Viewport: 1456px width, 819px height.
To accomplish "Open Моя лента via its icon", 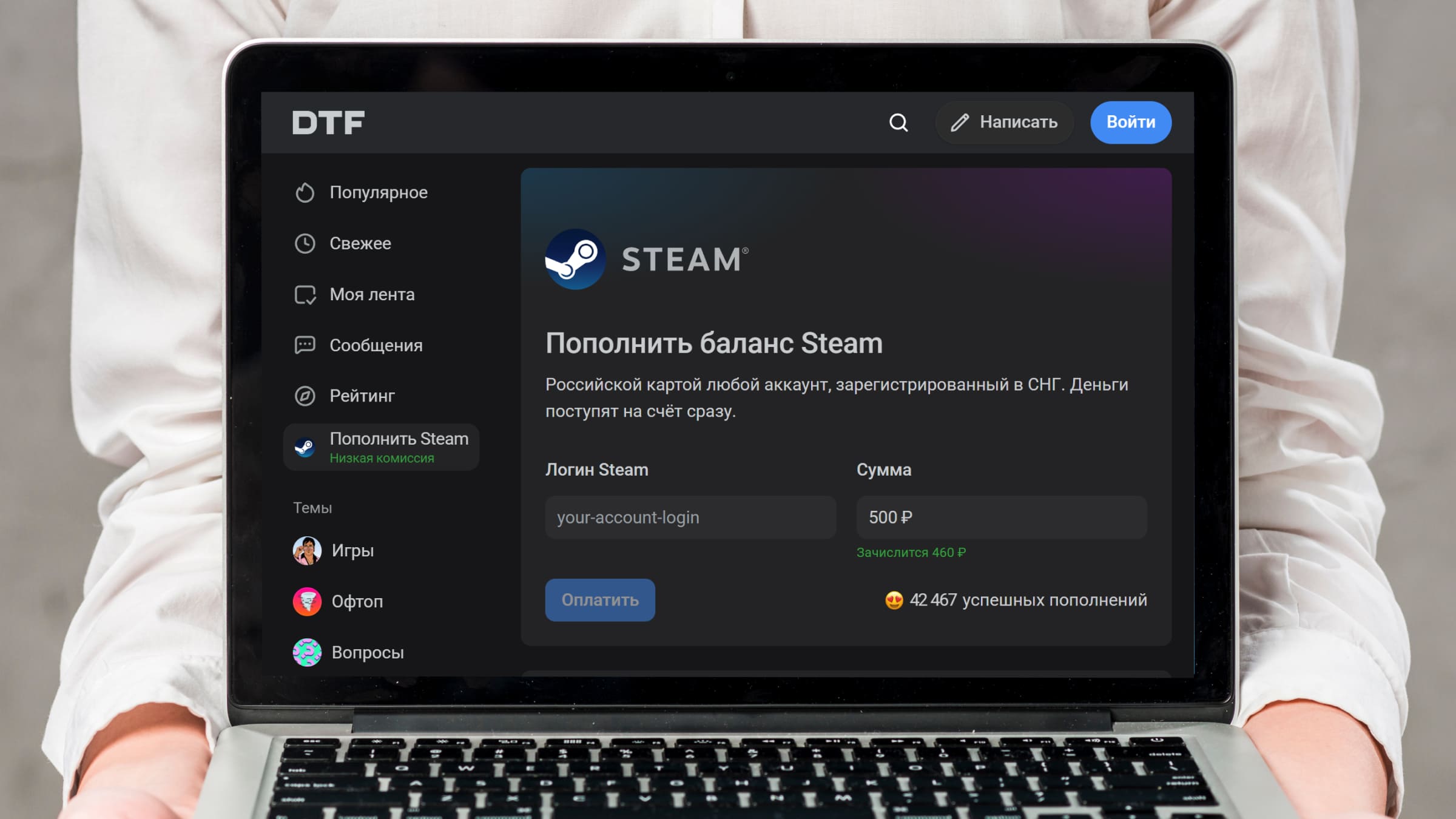I will click(306, 294).
